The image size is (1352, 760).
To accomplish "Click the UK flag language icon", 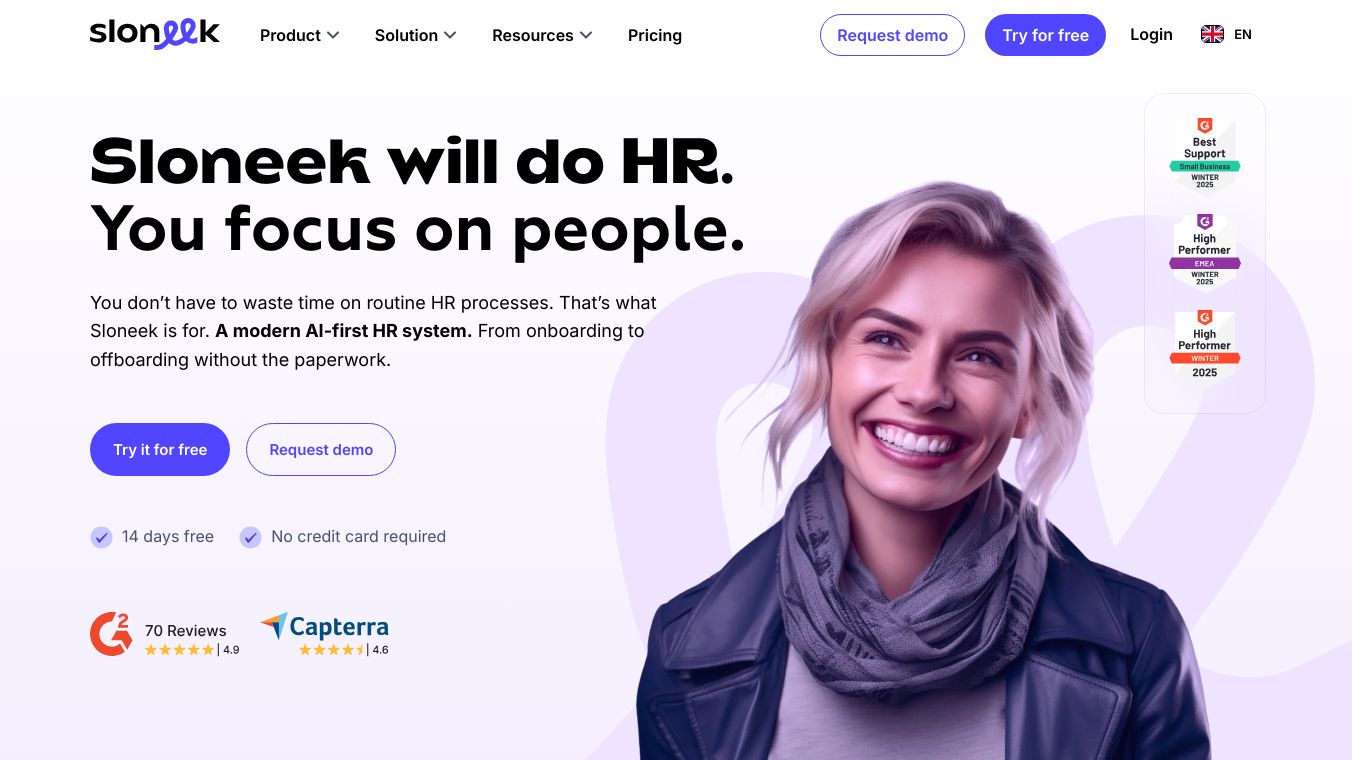I will [1212, 34].
